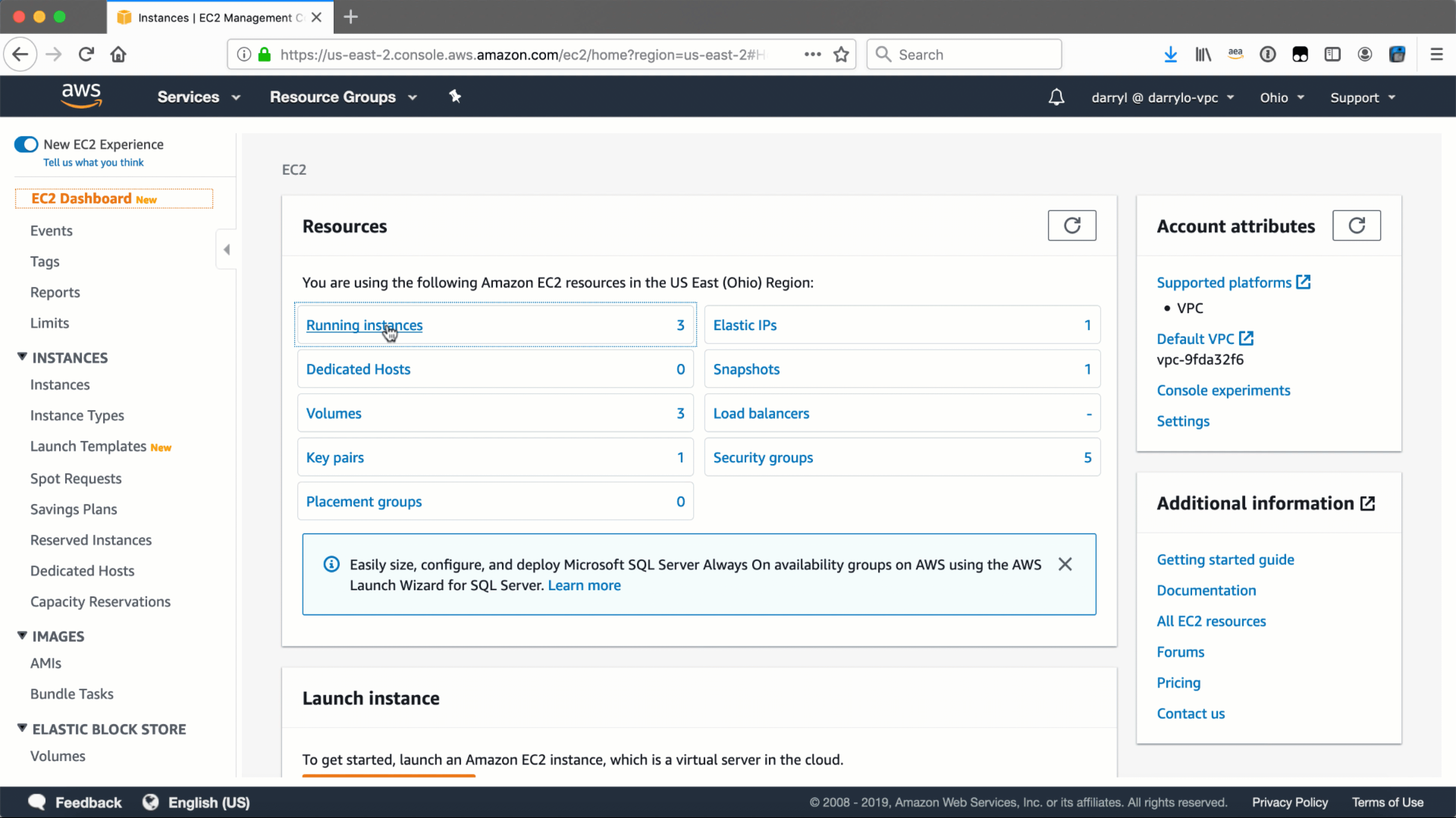Click the green padlock security icon

click(x=264, y=54)
